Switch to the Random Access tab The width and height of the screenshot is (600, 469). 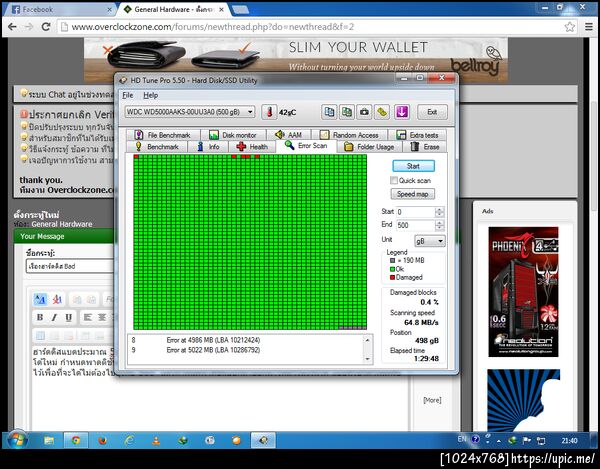coord(349,135)
